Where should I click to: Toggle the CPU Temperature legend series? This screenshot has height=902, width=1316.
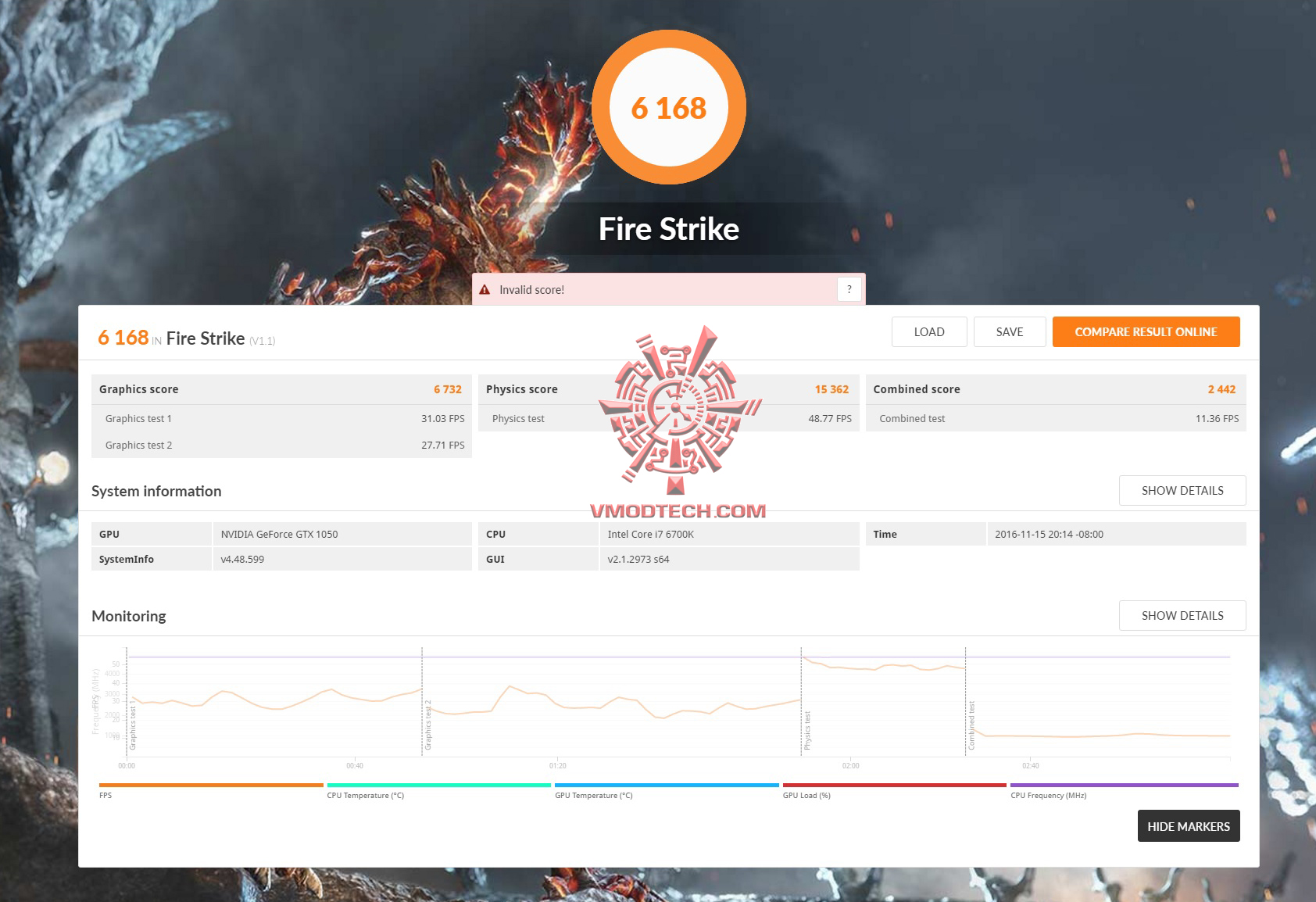(x=439, y=789)
